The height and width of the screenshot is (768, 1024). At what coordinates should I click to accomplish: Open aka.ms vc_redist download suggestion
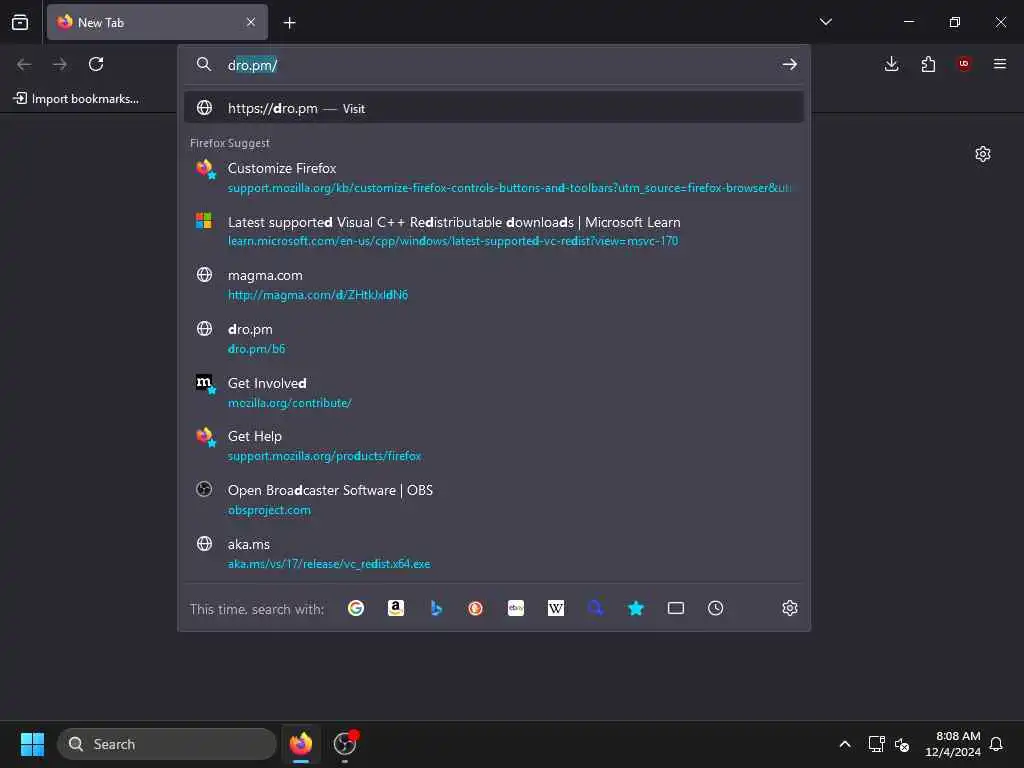tap(494, 553)
